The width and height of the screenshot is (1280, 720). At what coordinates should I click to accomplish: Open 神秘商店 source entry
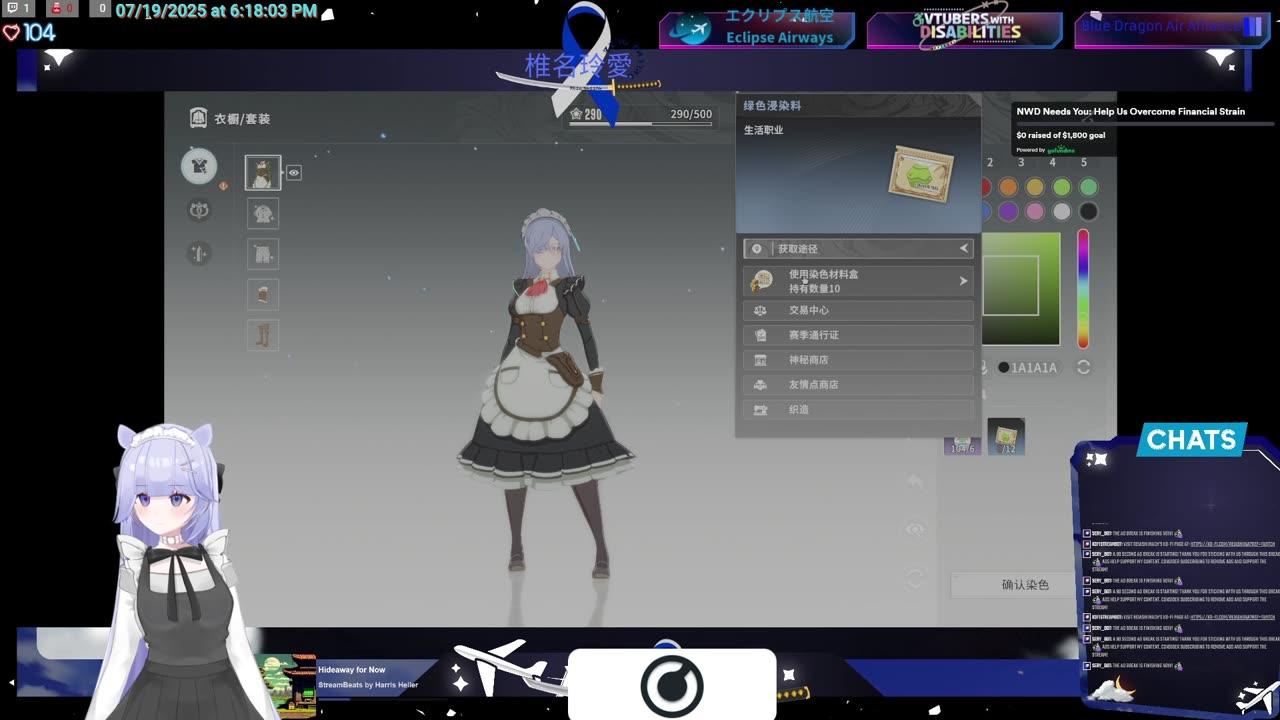click(x=858, y=360)
